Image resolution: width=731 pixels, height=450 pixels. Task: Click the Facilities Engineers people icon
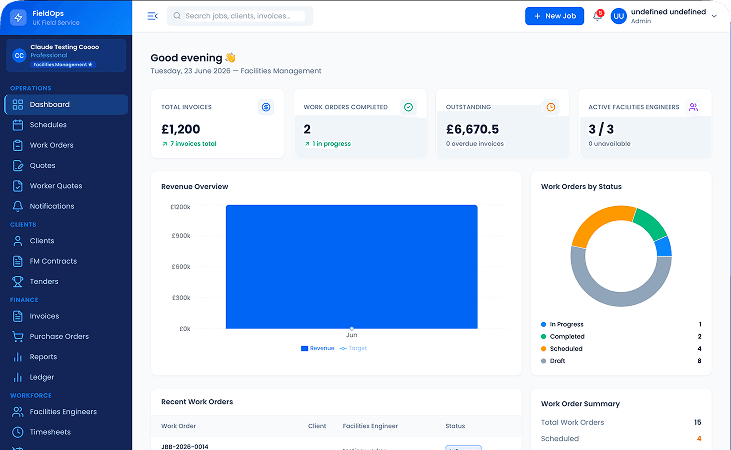click(x=18, y=412)
